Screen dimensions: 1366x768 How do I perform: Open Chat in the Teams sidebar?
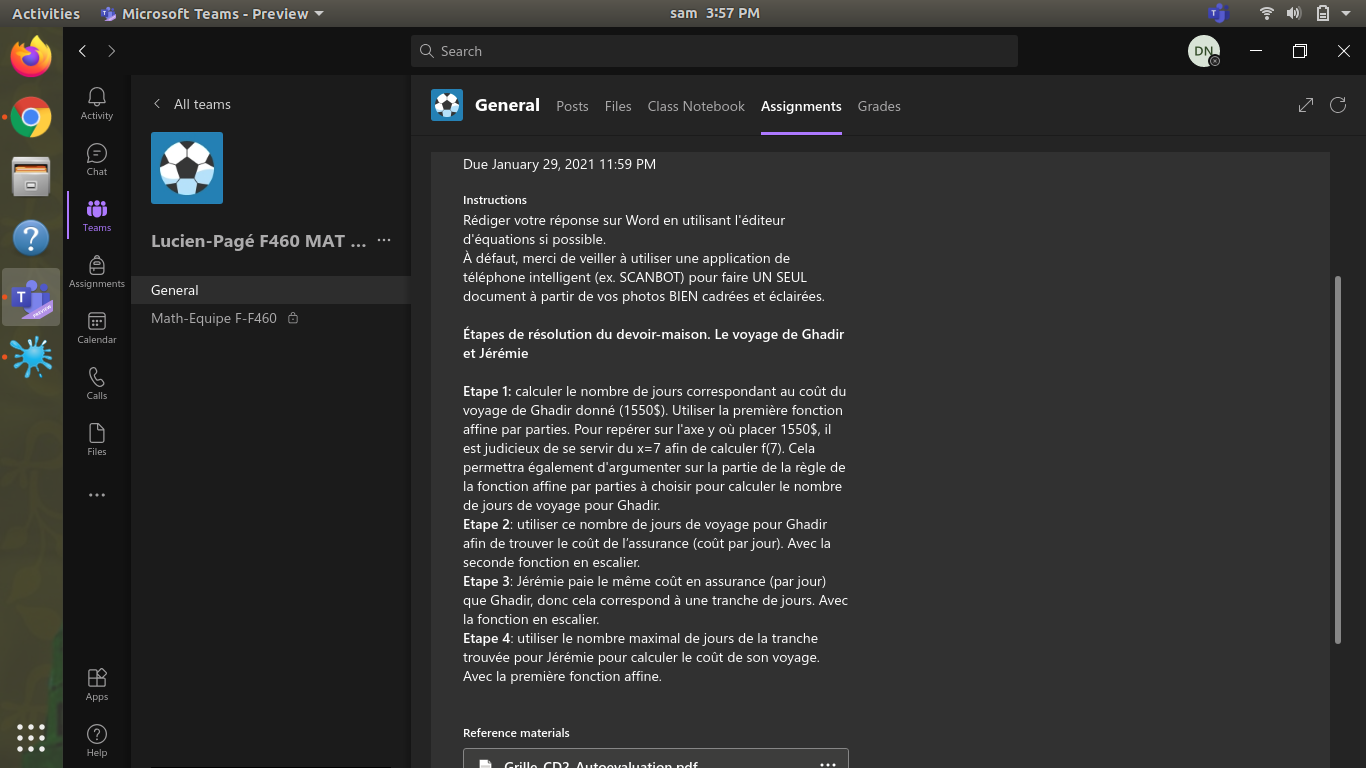(97, 158)
